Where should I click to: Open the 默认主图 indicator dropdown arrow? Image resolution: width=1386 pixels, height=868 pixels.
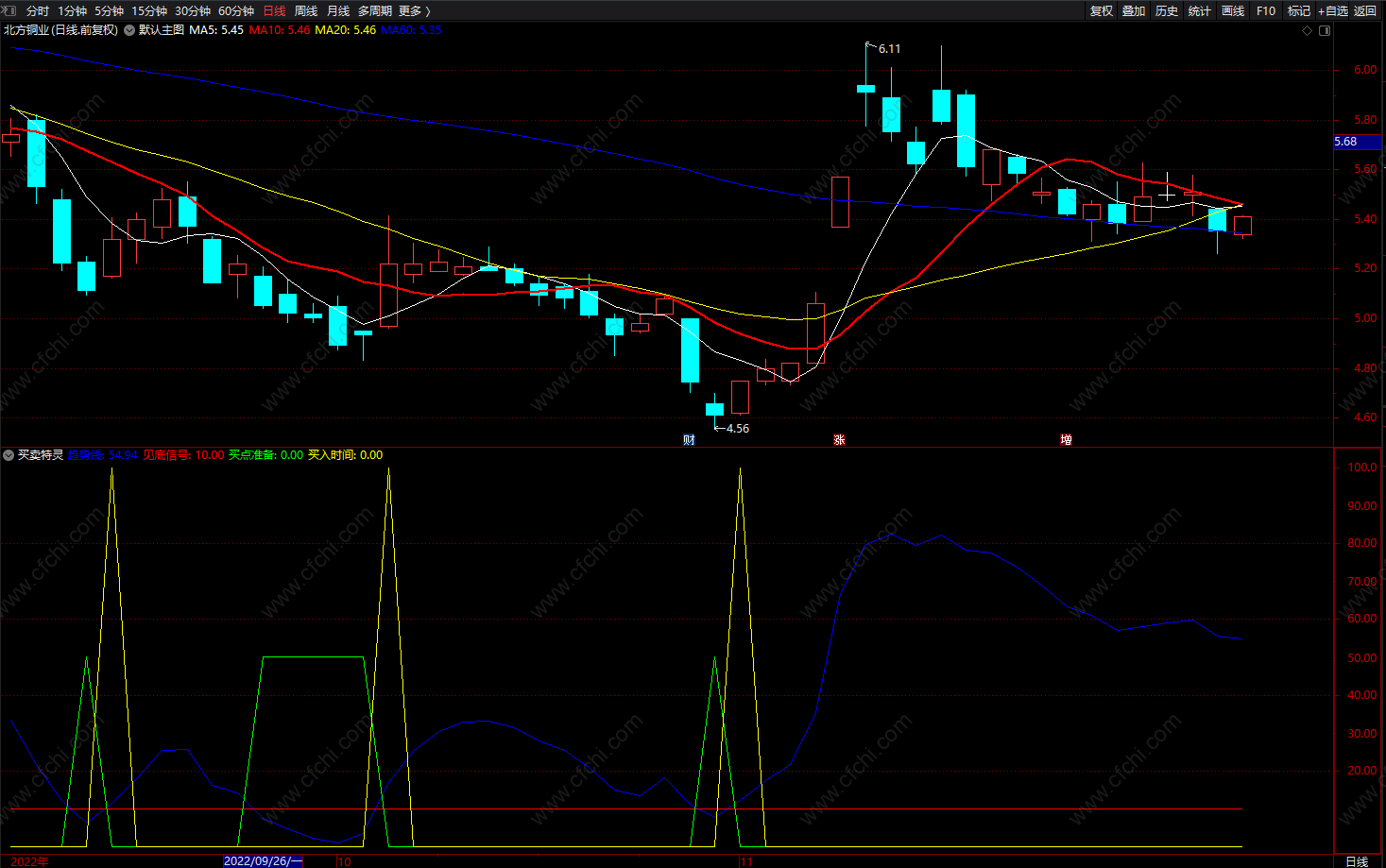(x=128, y=30)
